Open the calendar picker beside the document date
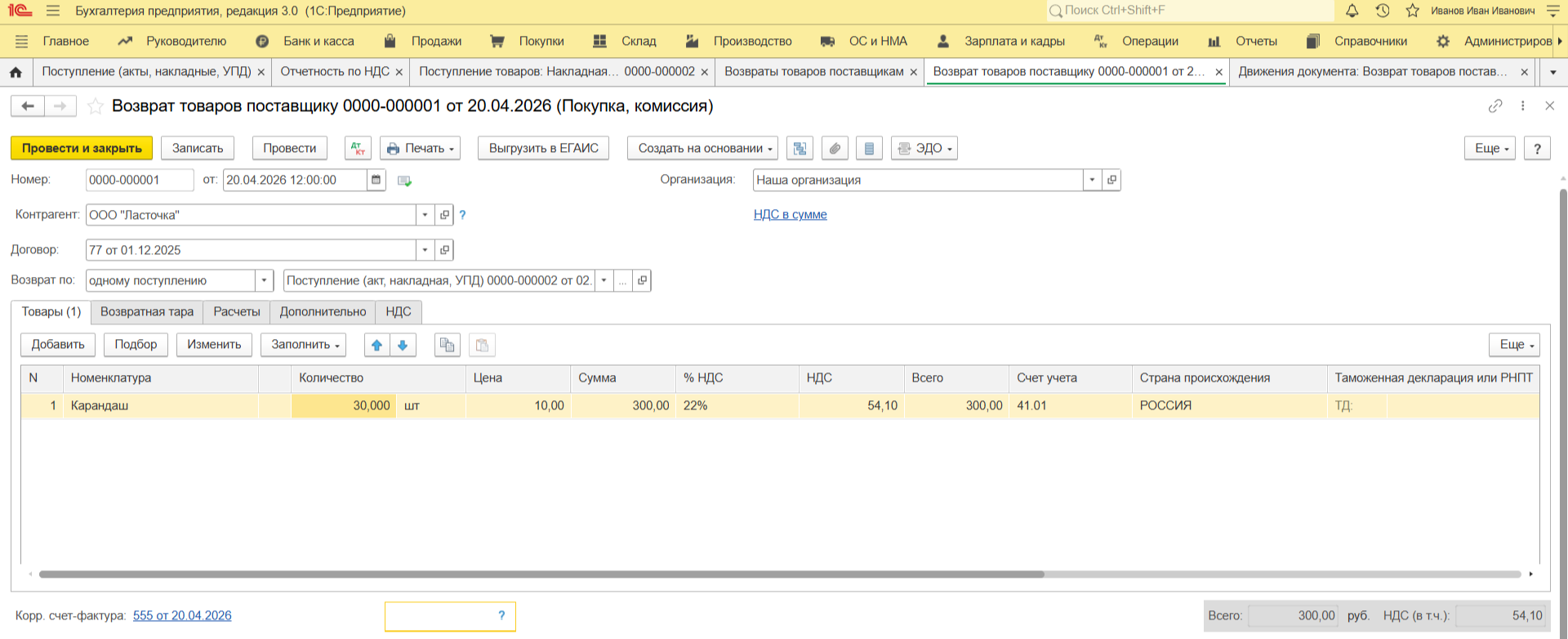This screenshot has height=639, width=1568. click(x=376, y=180)
